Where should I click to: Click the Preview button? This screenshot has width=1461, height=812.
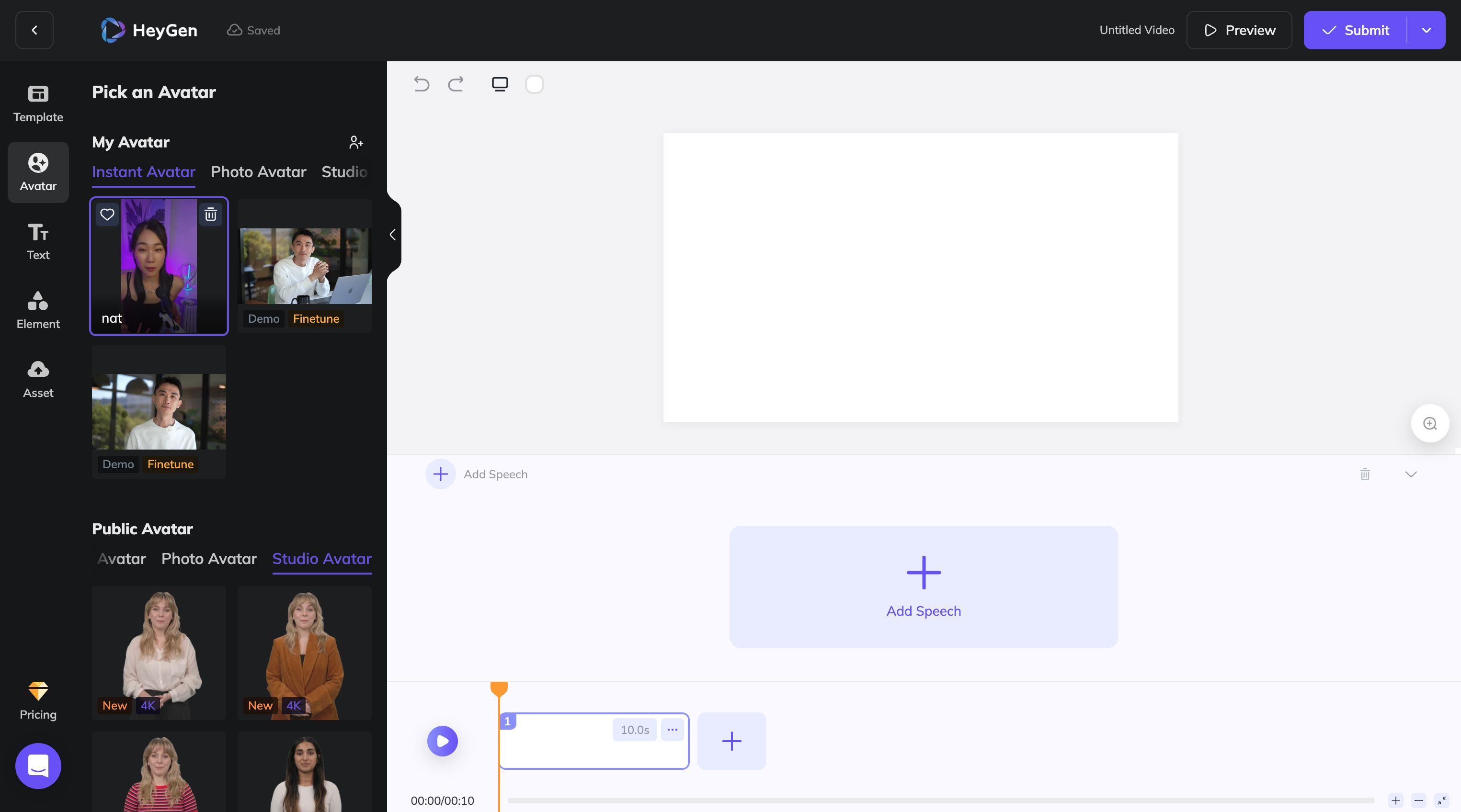click(1239, 30)
